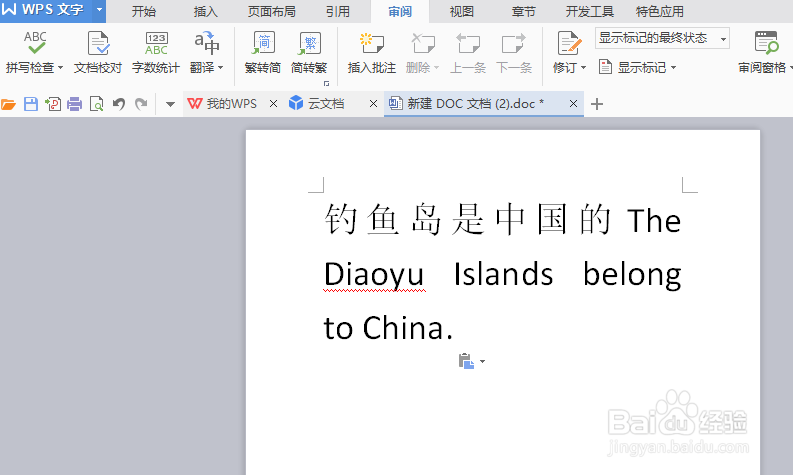Expand quick access toolbar customize arrow
The image size is (793, 475).
[170, 104]
